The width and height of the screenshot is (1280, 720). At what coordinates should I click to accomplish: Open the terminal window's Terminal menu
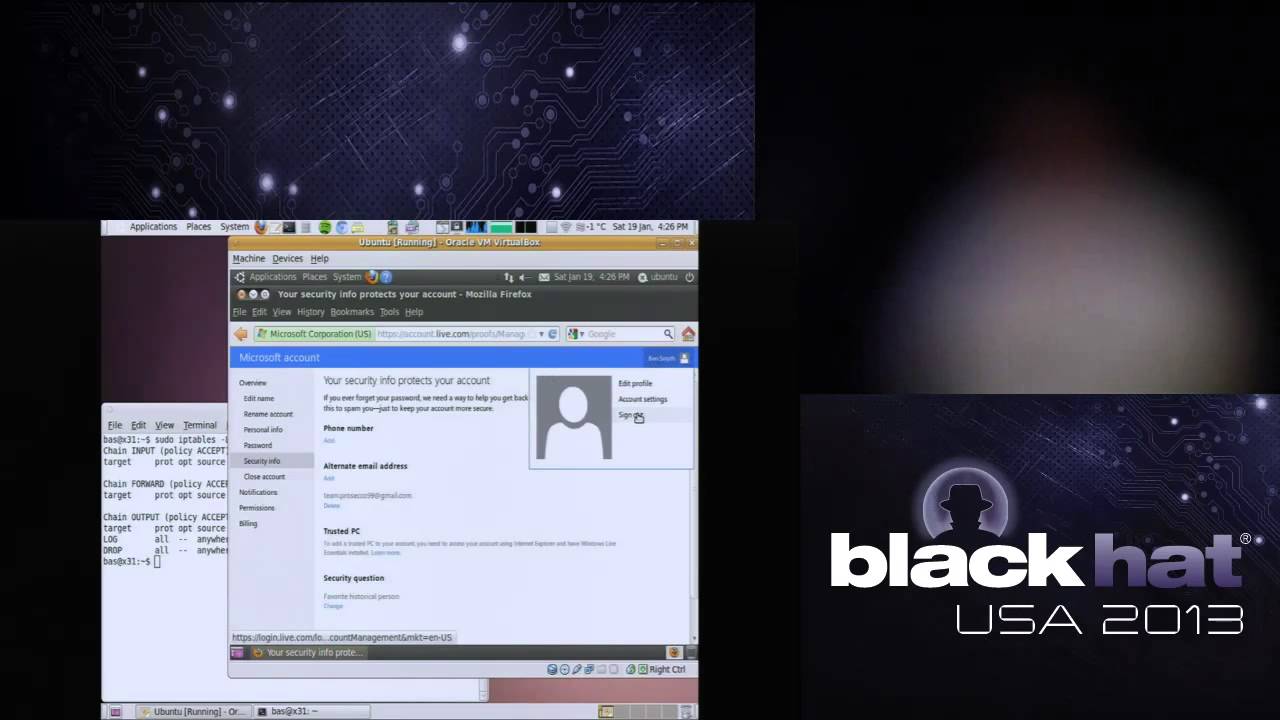coord(200,425)
